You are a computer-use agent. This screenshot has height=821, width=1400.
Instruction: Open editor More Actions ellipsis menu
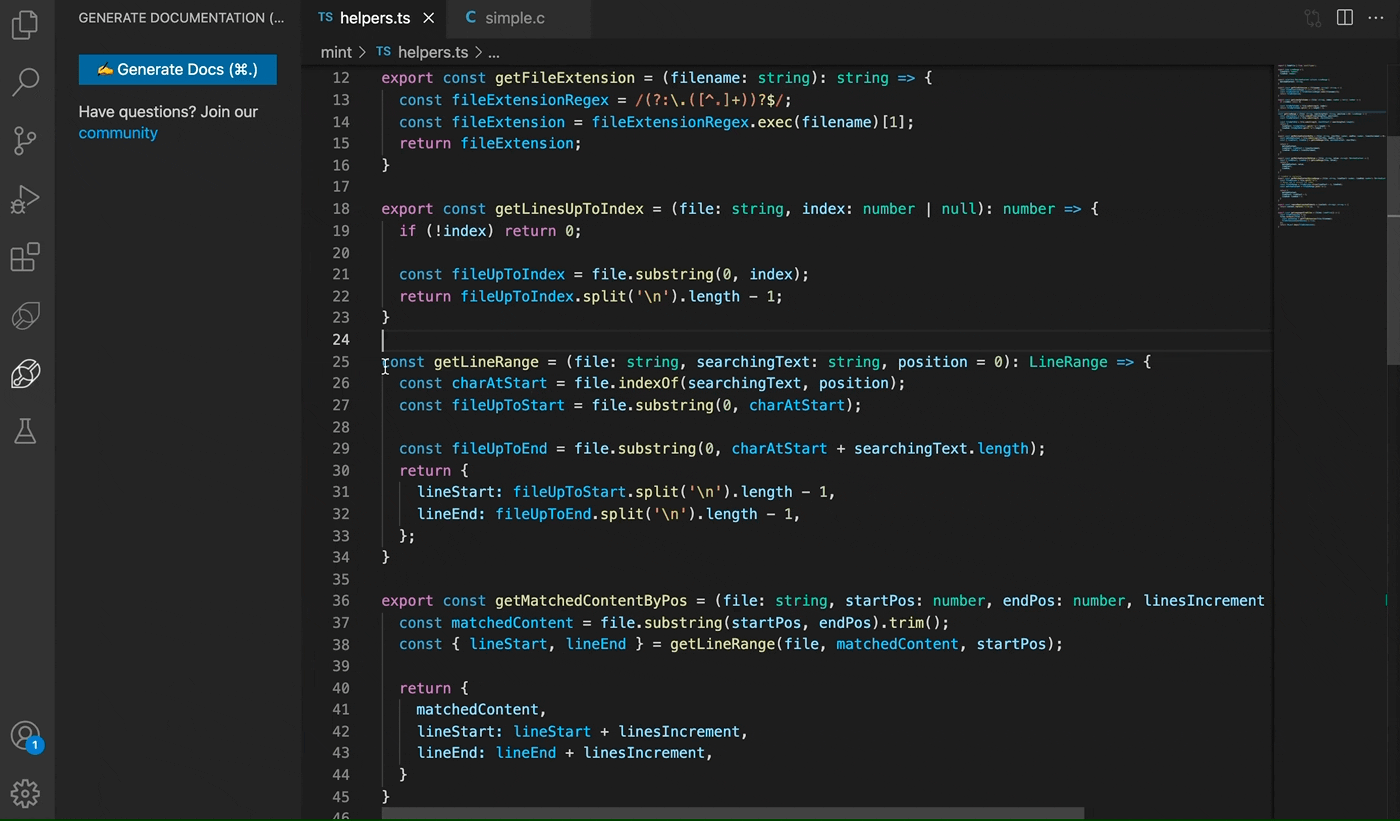click(1376, 18)
